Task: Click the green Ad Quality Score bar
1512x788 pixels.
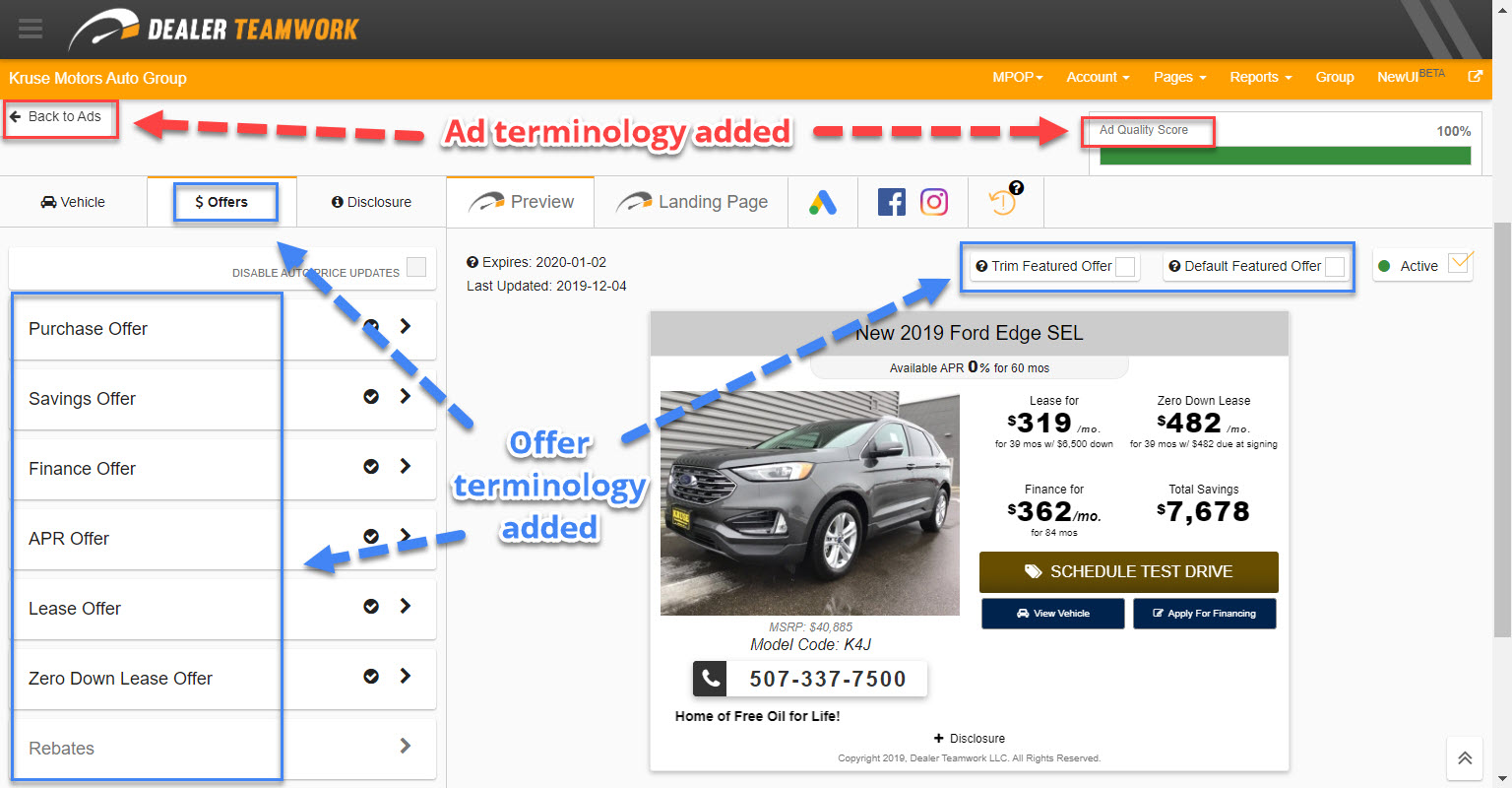Action: pyautogui.click(x=1285, y=156)
